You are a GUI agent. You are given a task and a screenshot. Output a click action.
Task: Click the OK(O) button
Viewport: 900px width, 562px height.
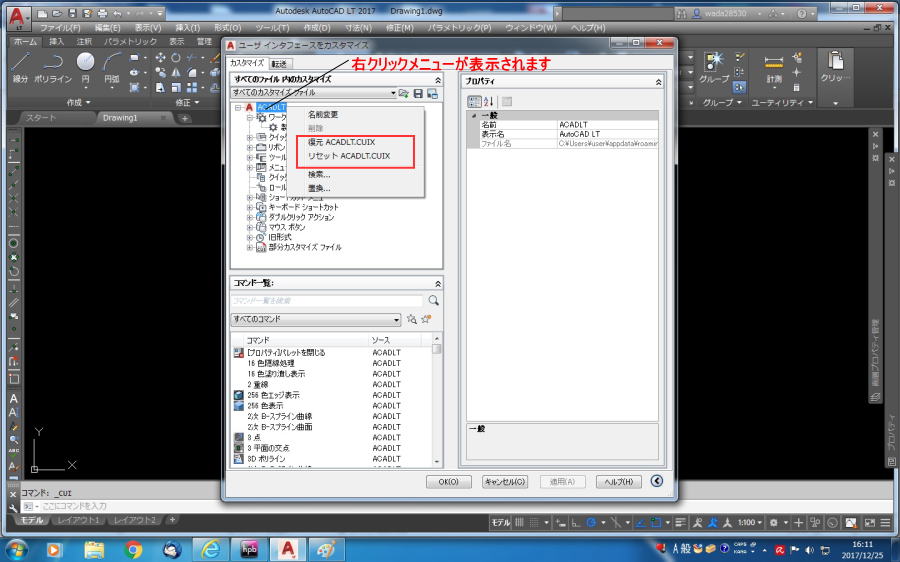[448, 482]
